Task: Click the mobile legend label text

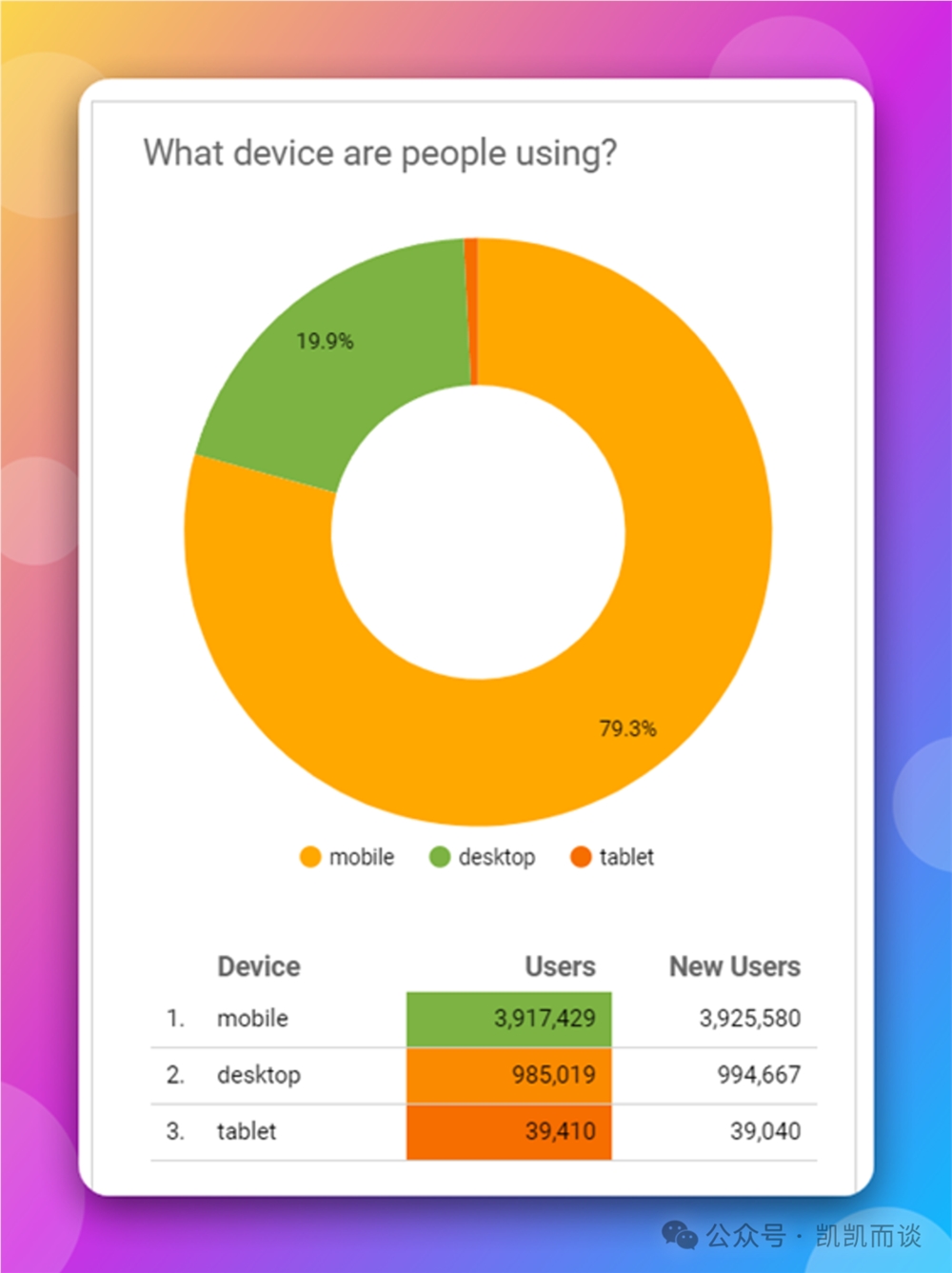Action: 362,857
